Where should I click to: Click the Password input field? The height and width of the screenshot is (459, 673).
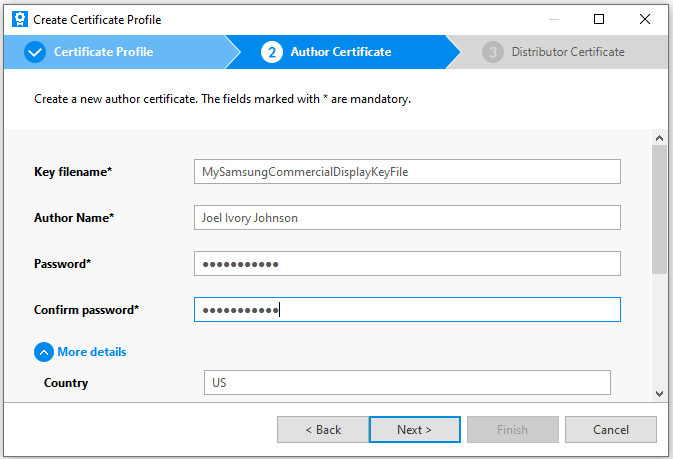click(x=406, y=264)
